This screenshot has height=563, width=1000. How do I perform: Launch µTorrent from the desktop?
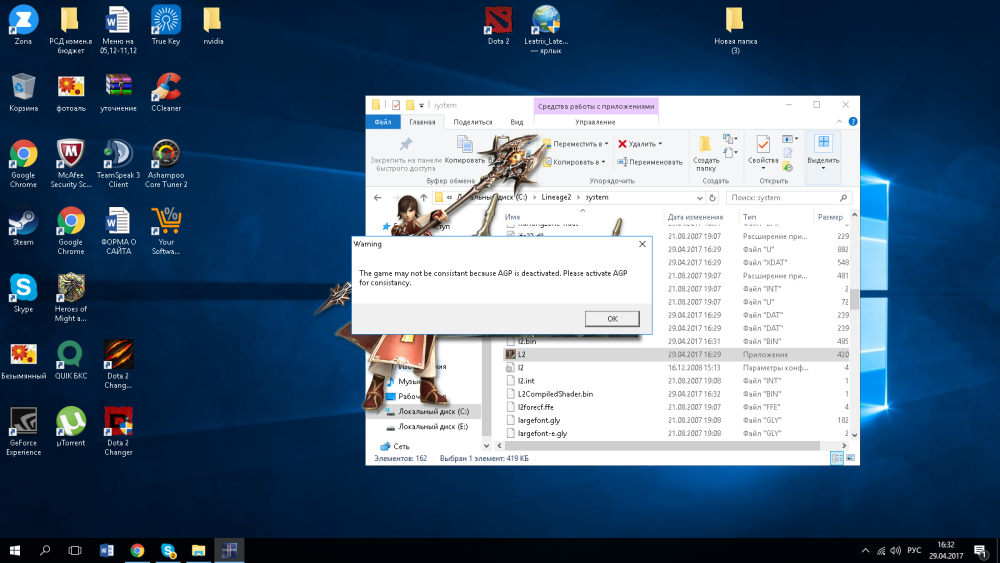(x=70, y=420)
